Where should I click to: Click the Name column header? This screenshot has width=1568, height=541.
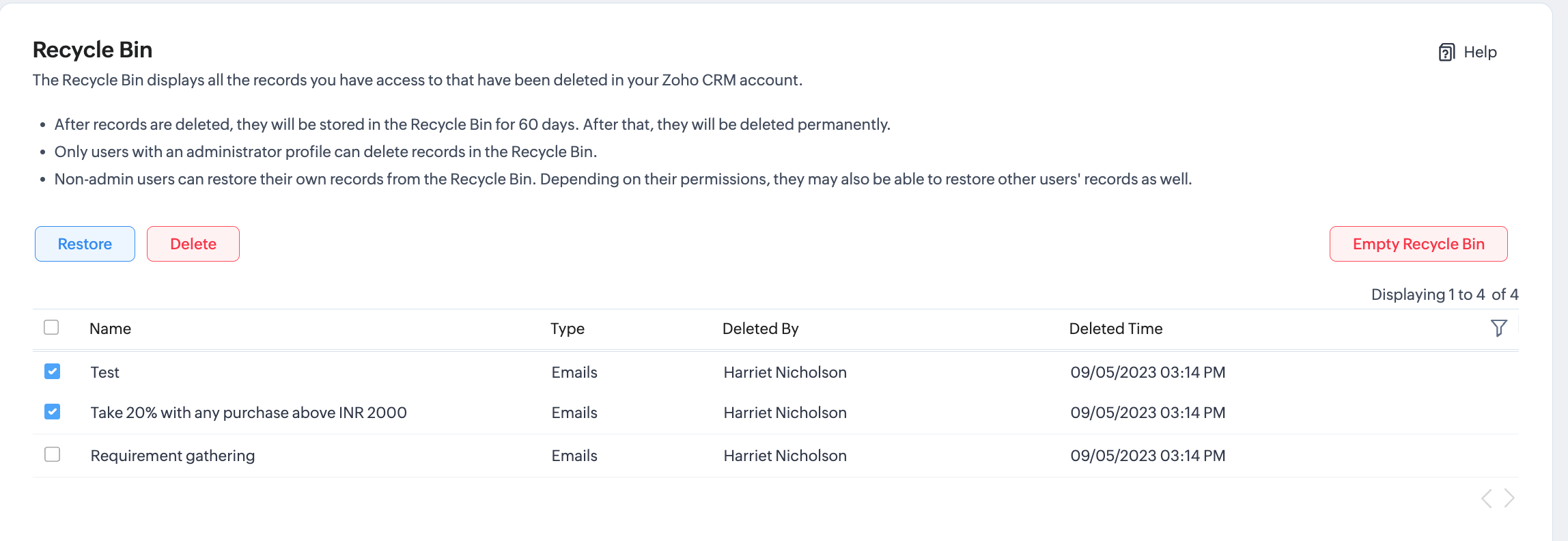click(110, 329)
